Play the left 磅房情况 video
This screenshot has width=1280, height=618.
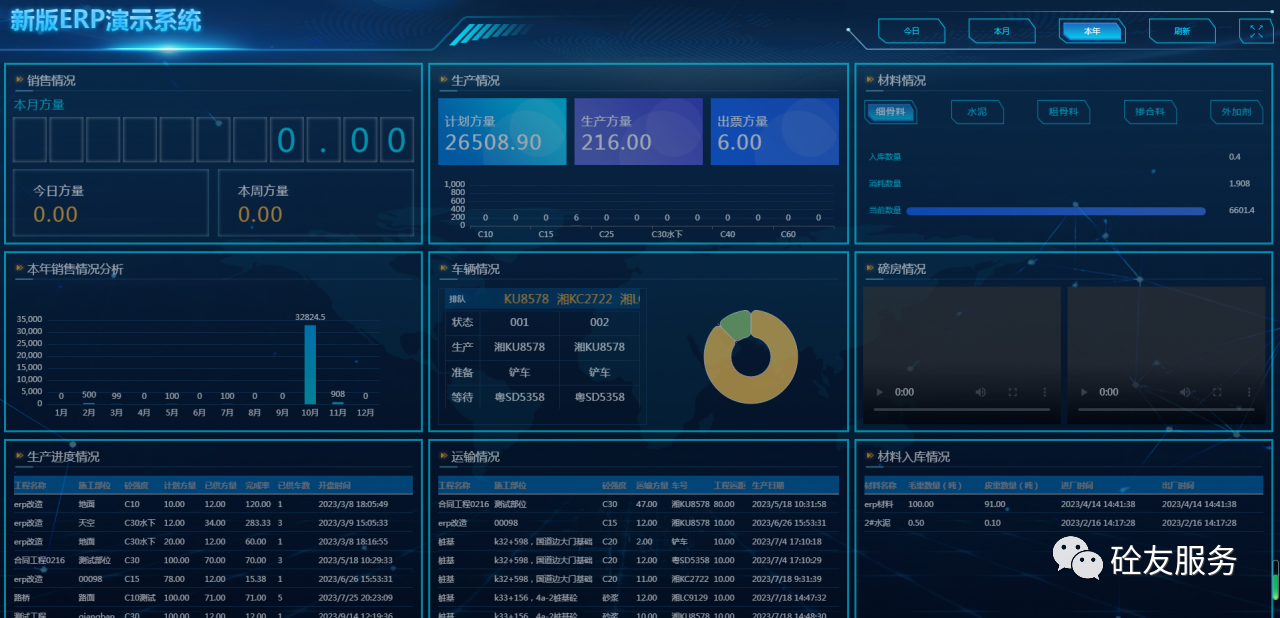(880, 392)
